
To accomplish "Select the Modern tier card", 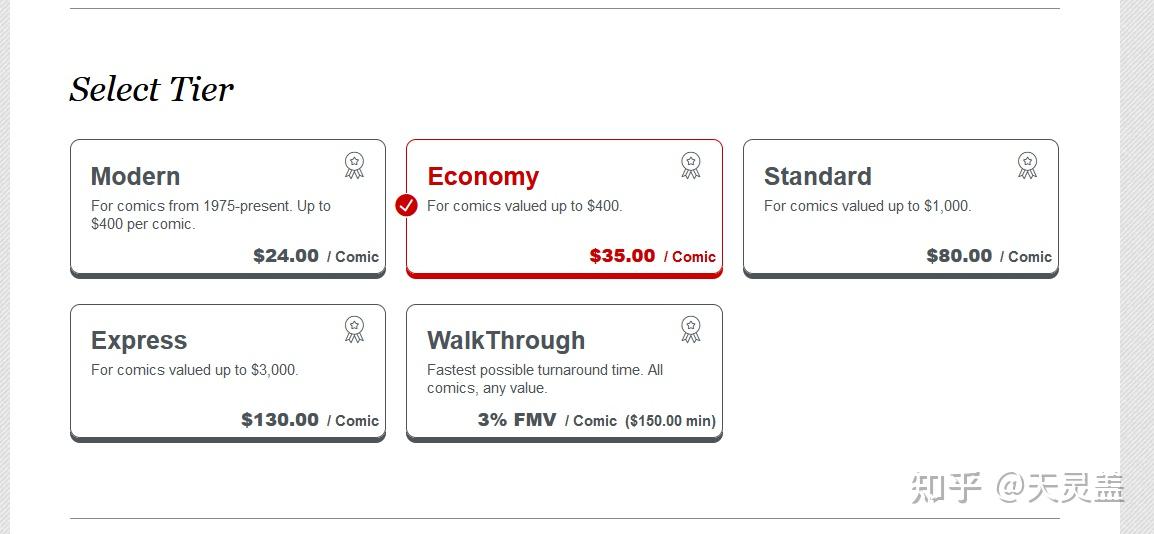I will tap(227, 208).
